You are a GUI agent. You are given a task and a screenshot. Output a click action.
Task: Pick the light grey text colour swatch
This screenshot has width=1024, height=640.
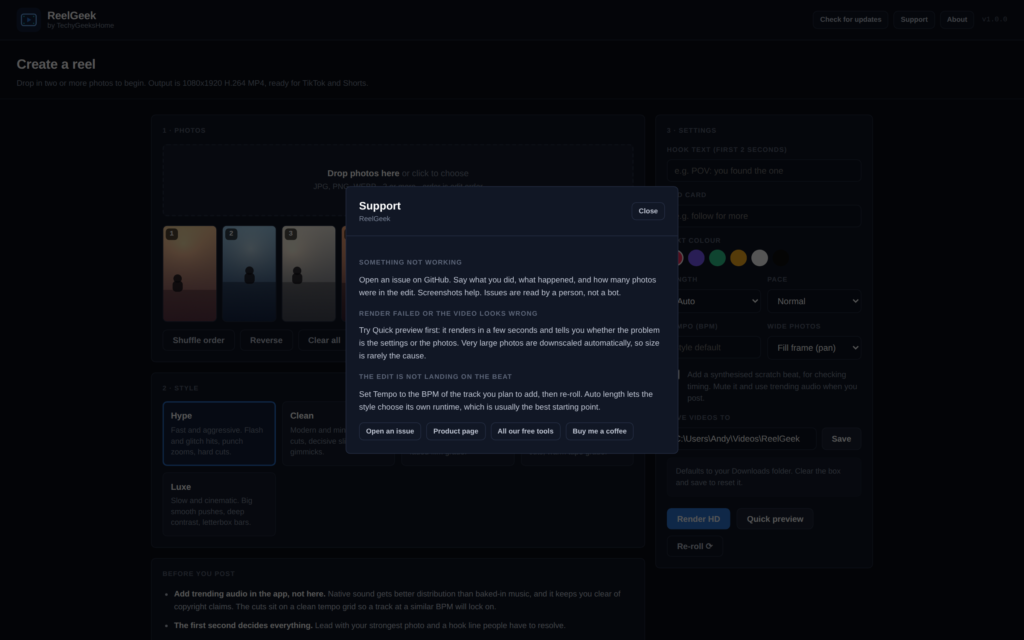tap(759, 258)
